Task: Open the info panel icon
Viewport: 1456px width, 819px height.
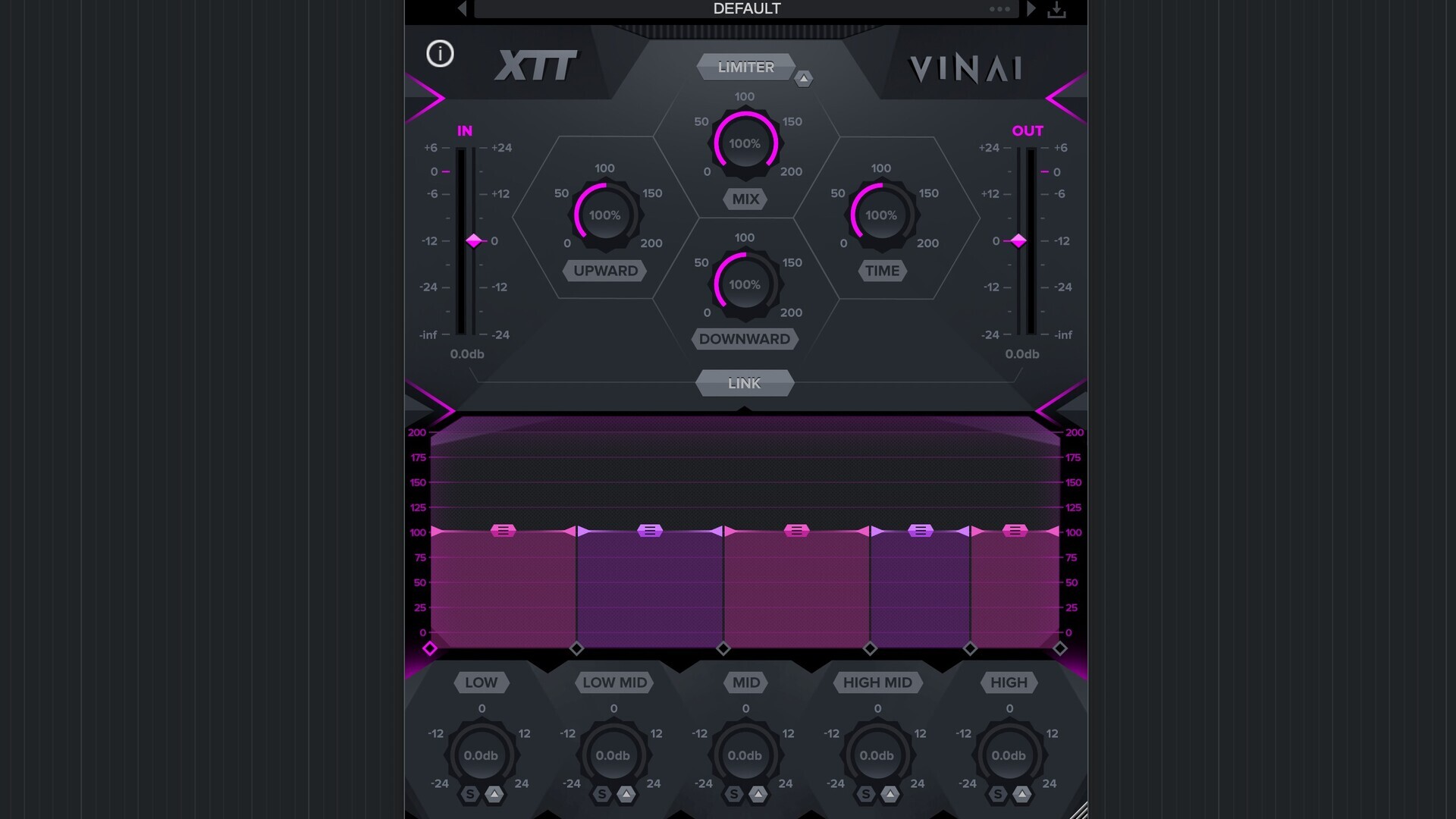Action: coord(440,54)
